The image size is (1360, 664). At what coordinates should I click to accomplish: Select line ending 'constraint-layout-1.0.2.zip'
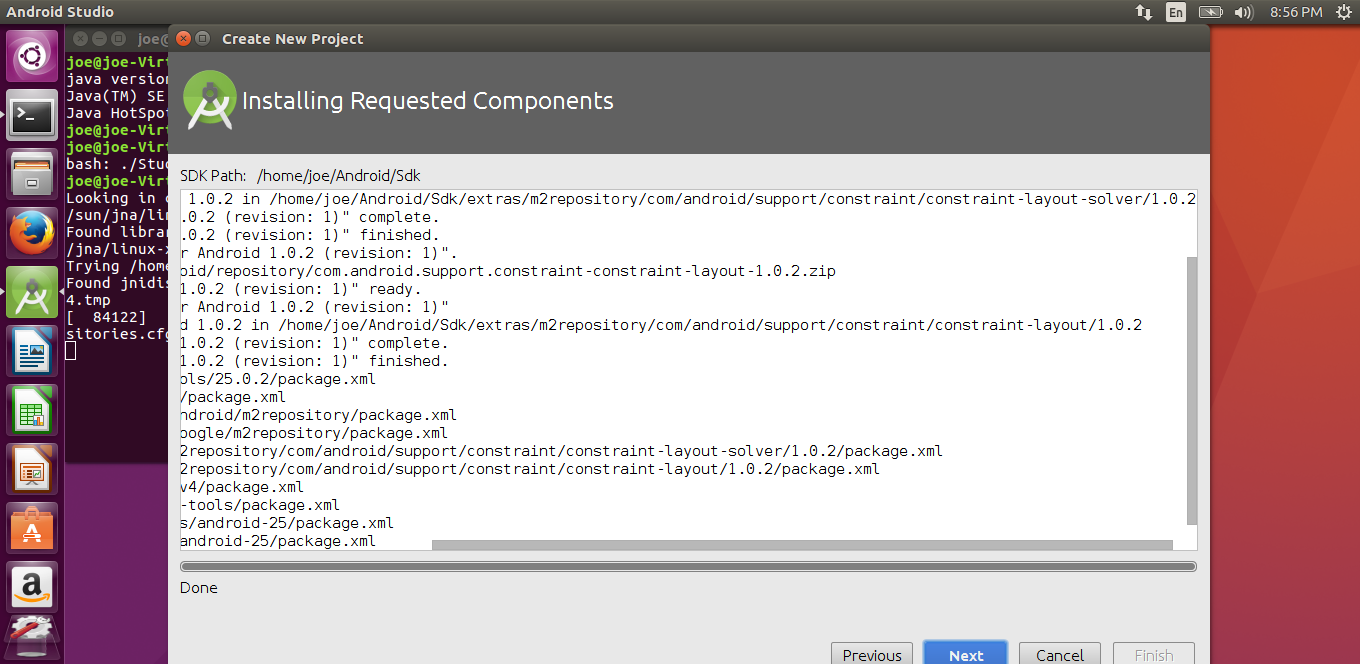pos(508,271)
